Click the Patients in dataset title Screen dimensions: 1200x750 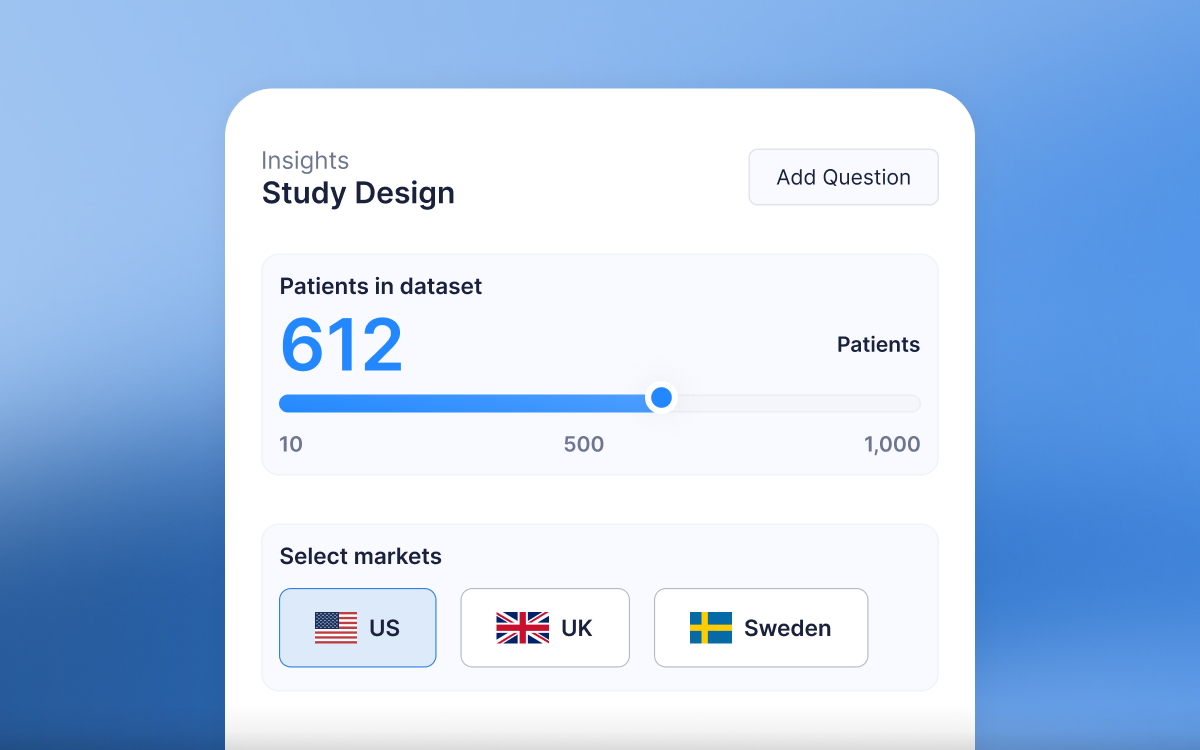(x=381, y=286)
